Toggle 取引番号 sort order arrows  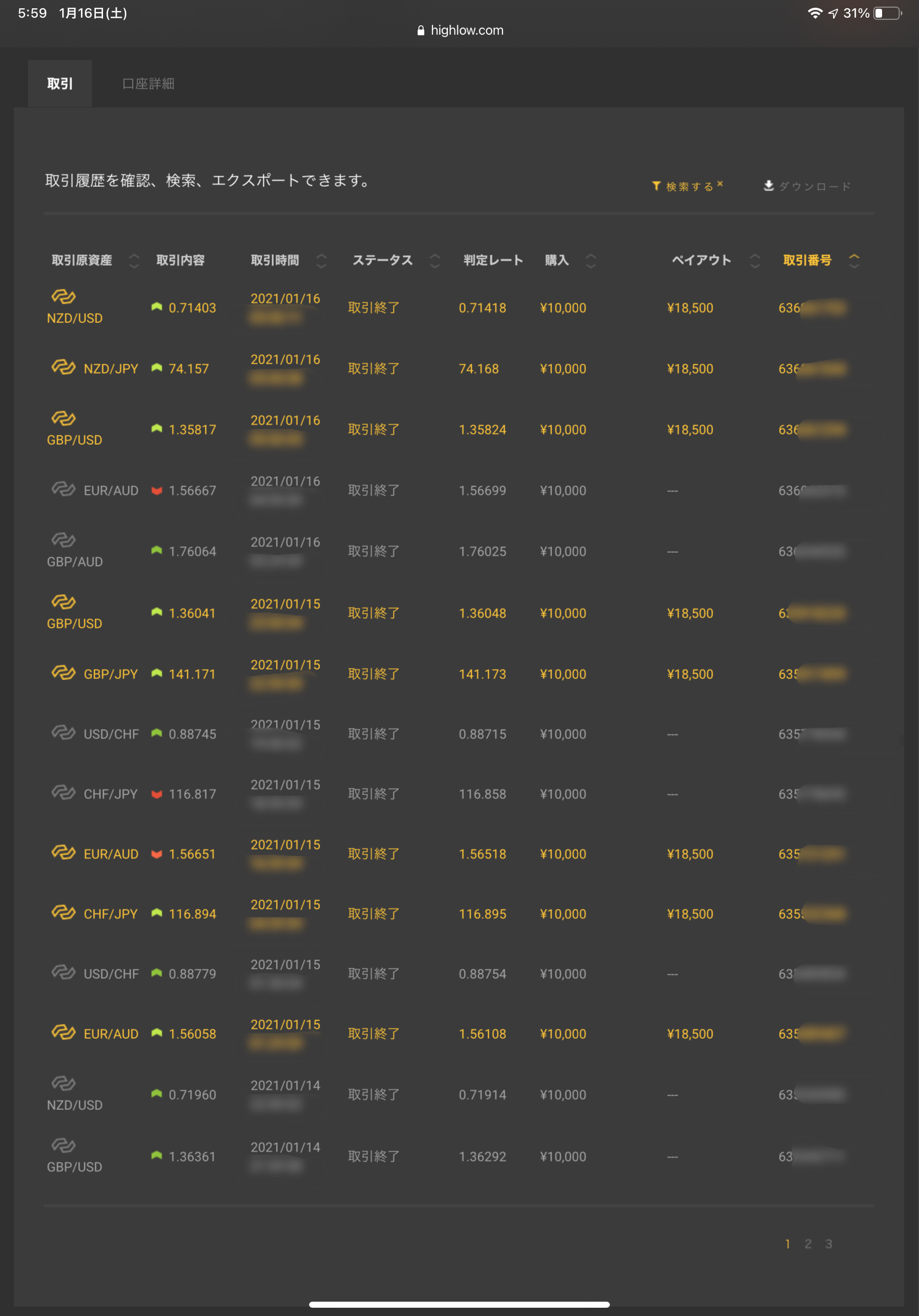point(853,261)
